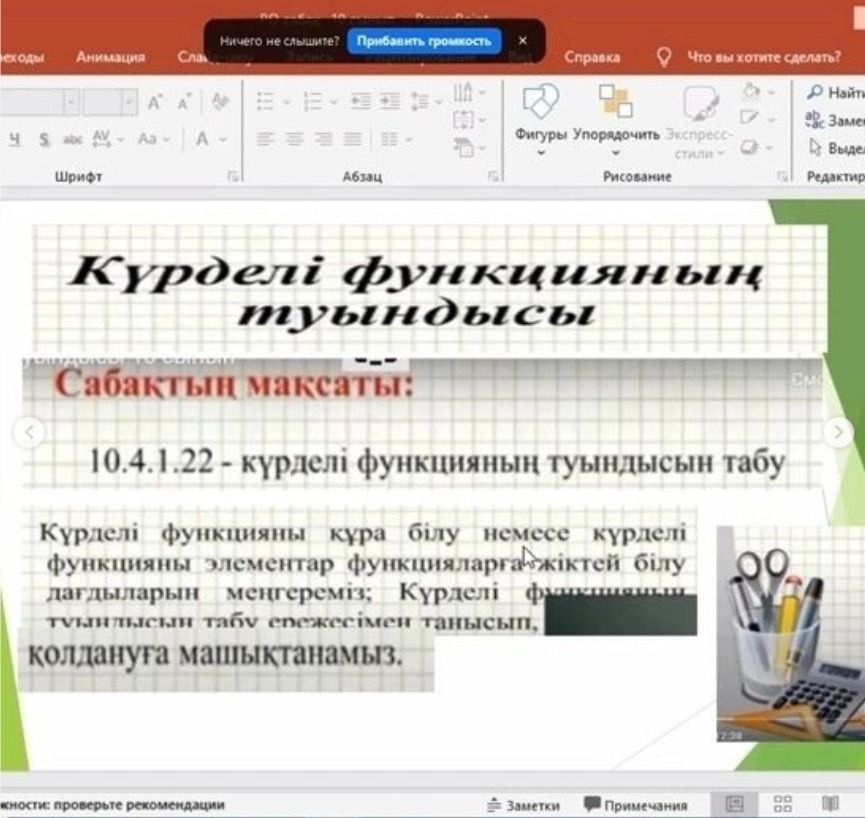Image resolution: width=865 pixels, height=818 pixels.
Task: Toggle the Заметки notes pane
Action: tap(523, 805)
